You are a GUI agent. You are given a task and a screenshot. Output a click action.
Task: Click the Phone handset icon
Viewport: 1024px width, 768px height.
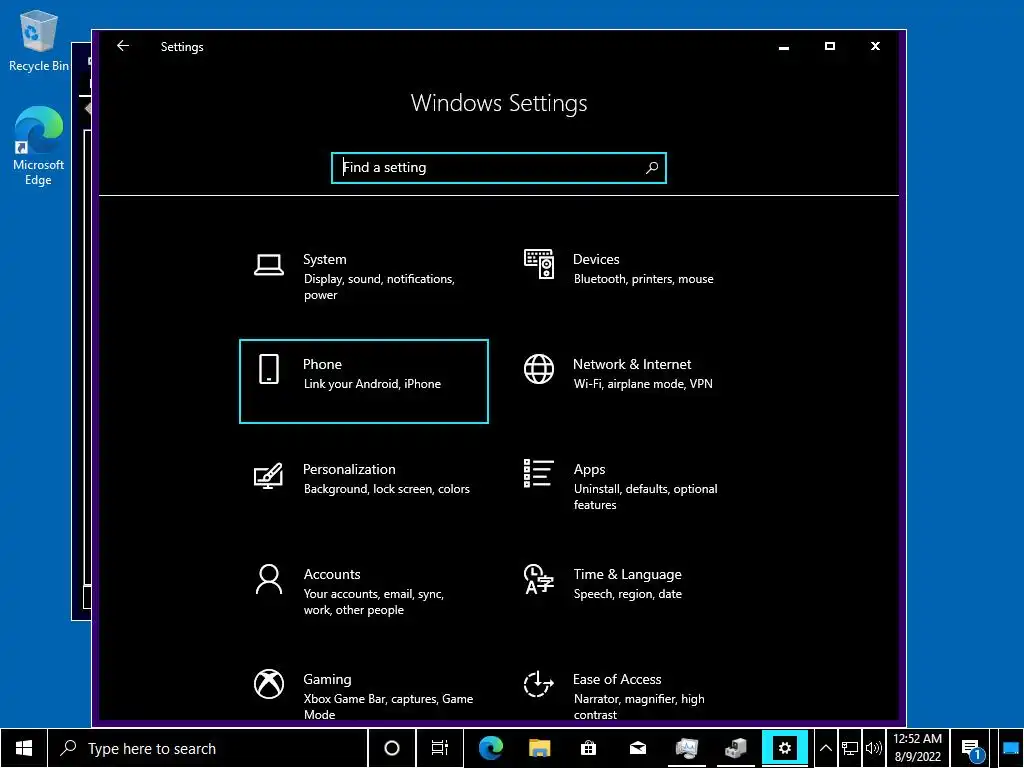[268, 369]
